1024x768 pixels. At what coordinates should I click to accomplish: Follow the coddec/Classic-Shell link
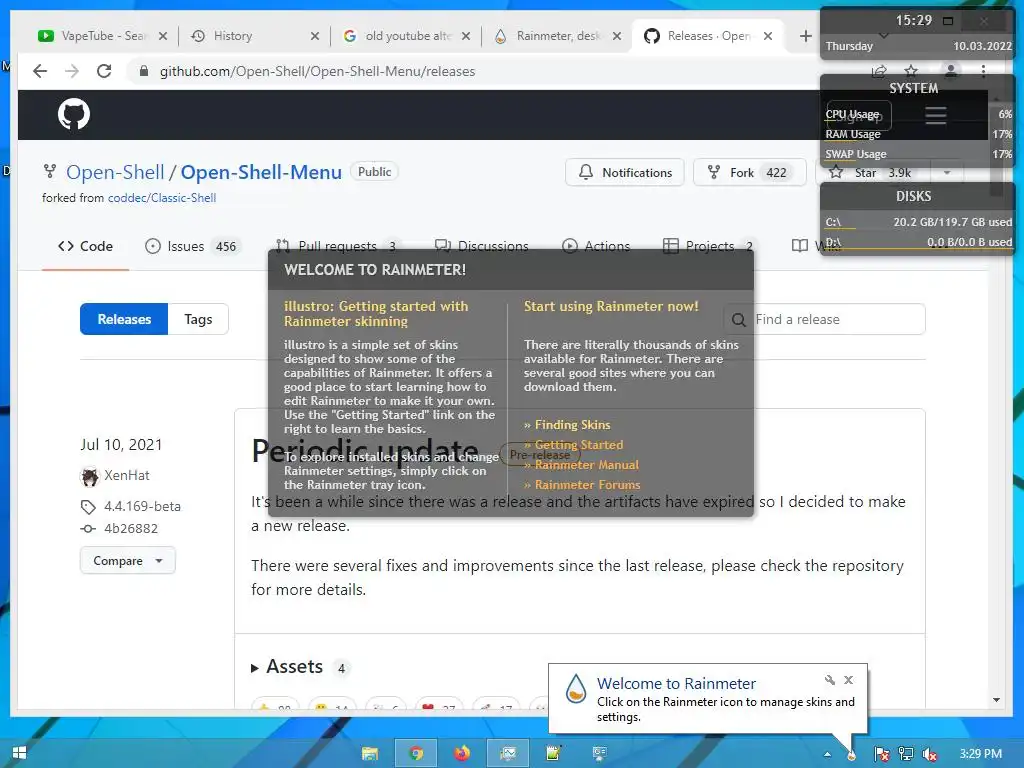click(162, 198)
